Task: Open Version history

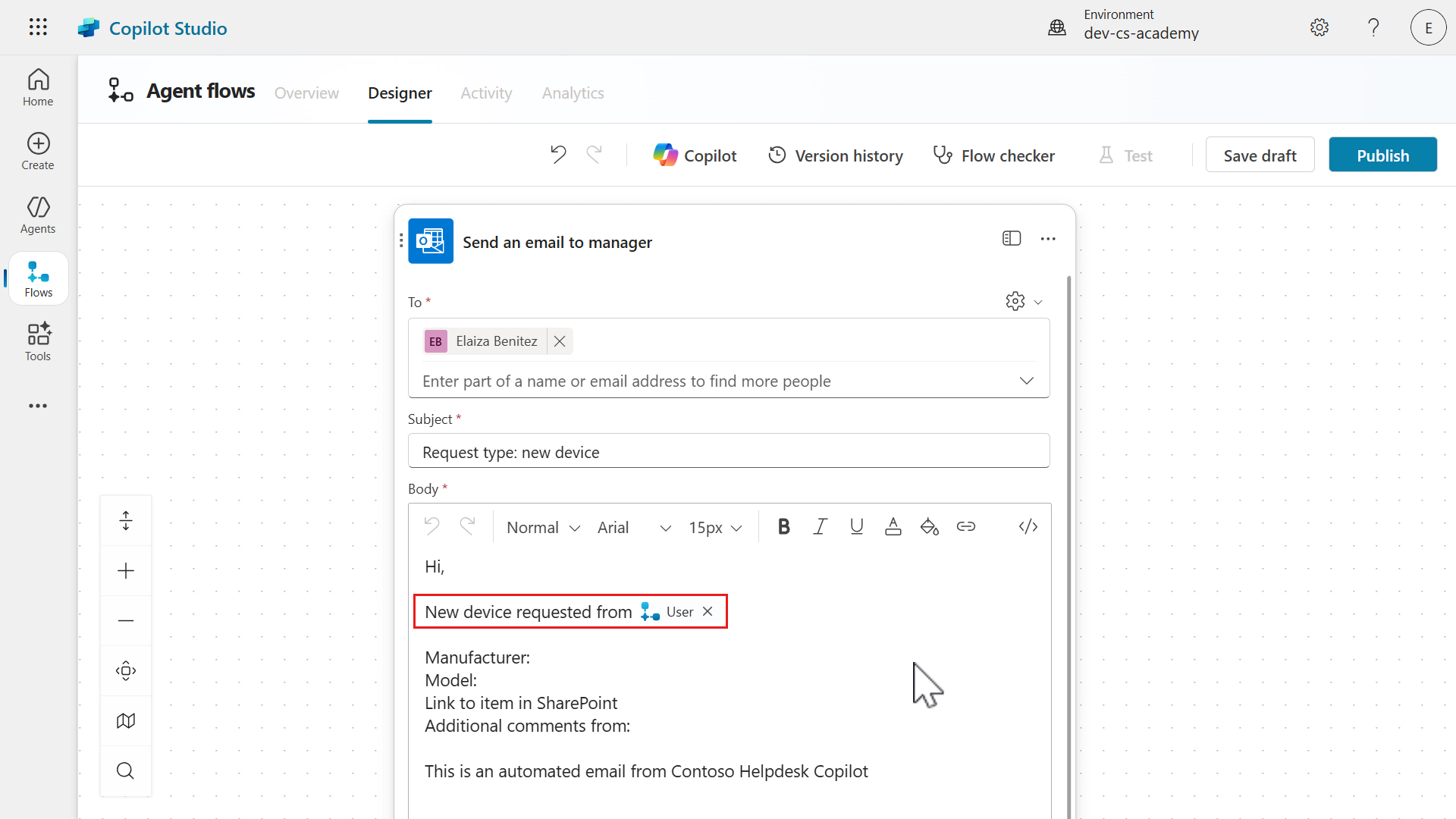Action: 835,155
